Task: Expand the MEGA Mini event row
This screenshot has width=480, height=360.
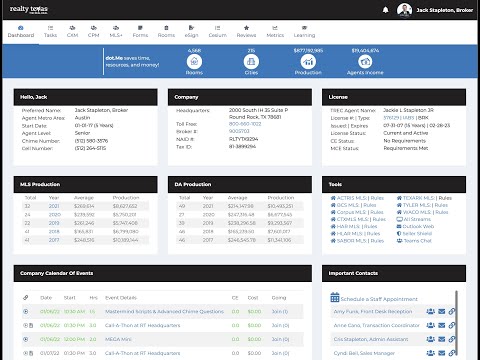Action: (x=26, y=339)
